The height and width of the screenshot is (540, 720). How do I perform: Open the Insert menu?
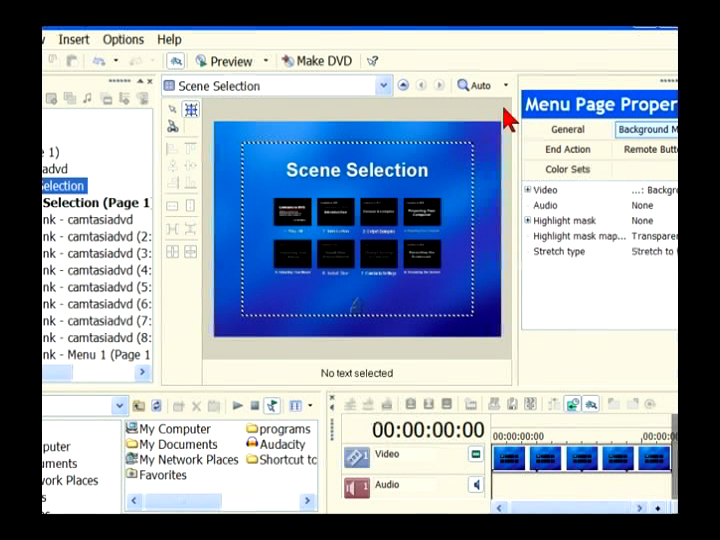click(x=74, y=39)
